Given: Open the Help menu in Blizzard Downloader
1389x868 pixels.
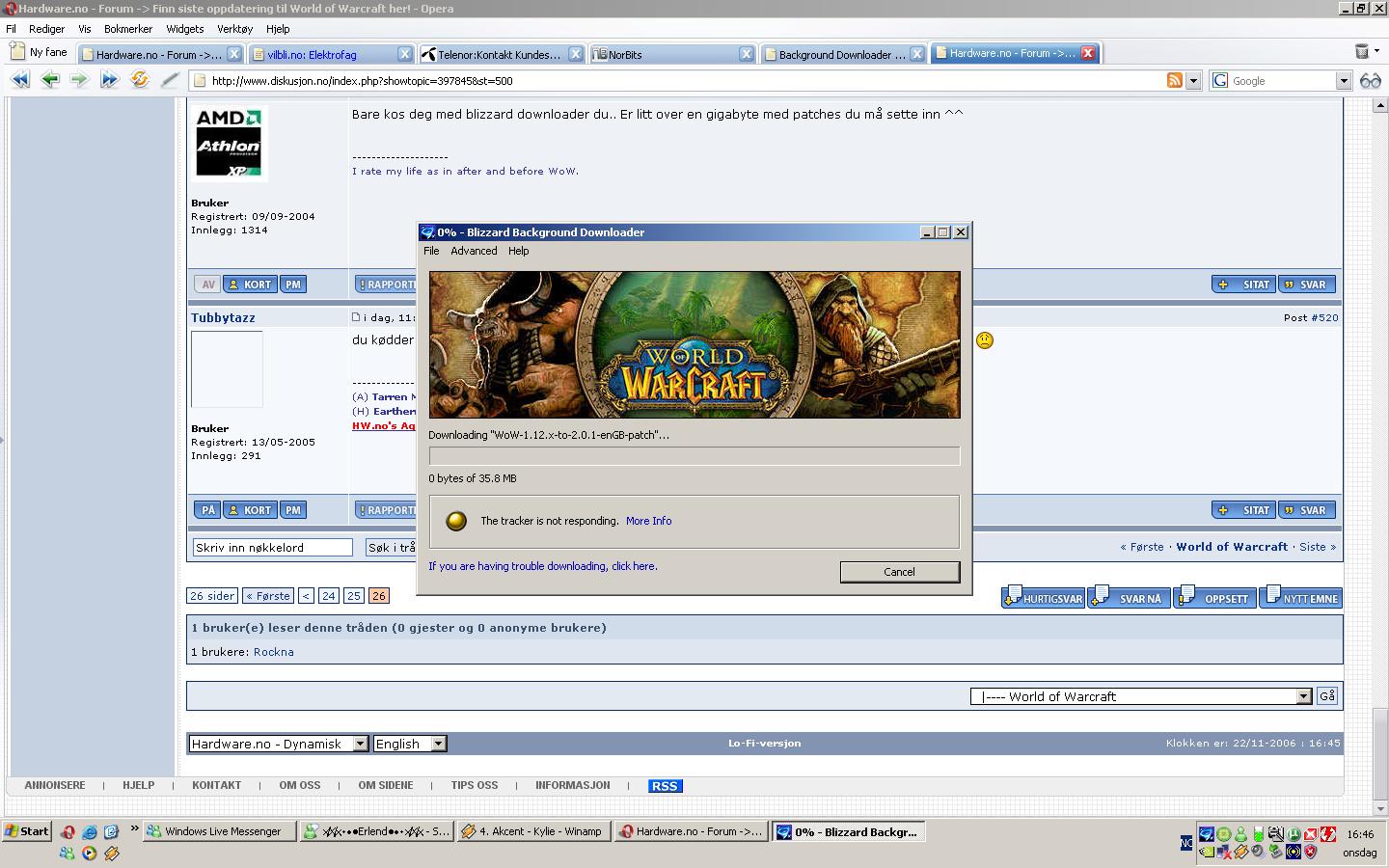Looking at the screenshot, I should click(x=519, y=251).
